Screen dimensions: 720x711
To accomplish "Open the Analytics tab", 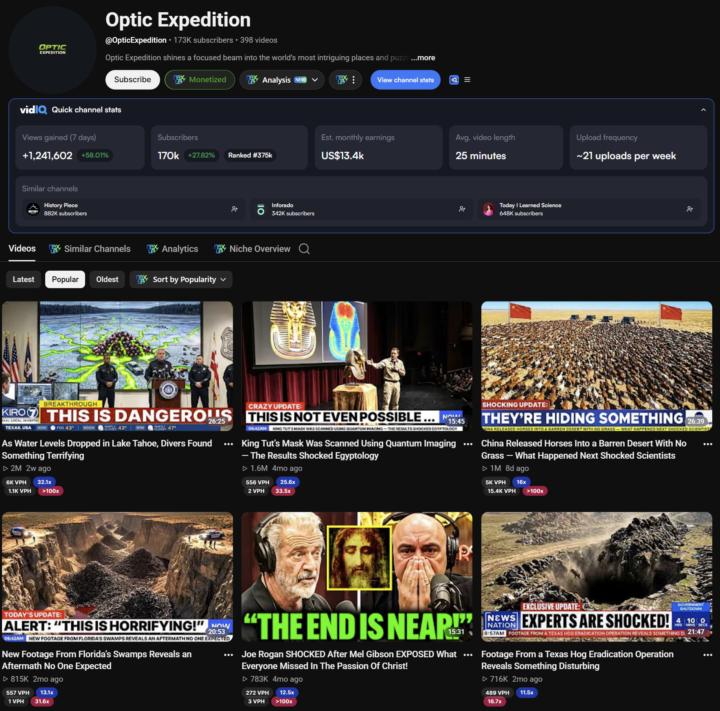I will pyautogui.click(x=172, y=249).
